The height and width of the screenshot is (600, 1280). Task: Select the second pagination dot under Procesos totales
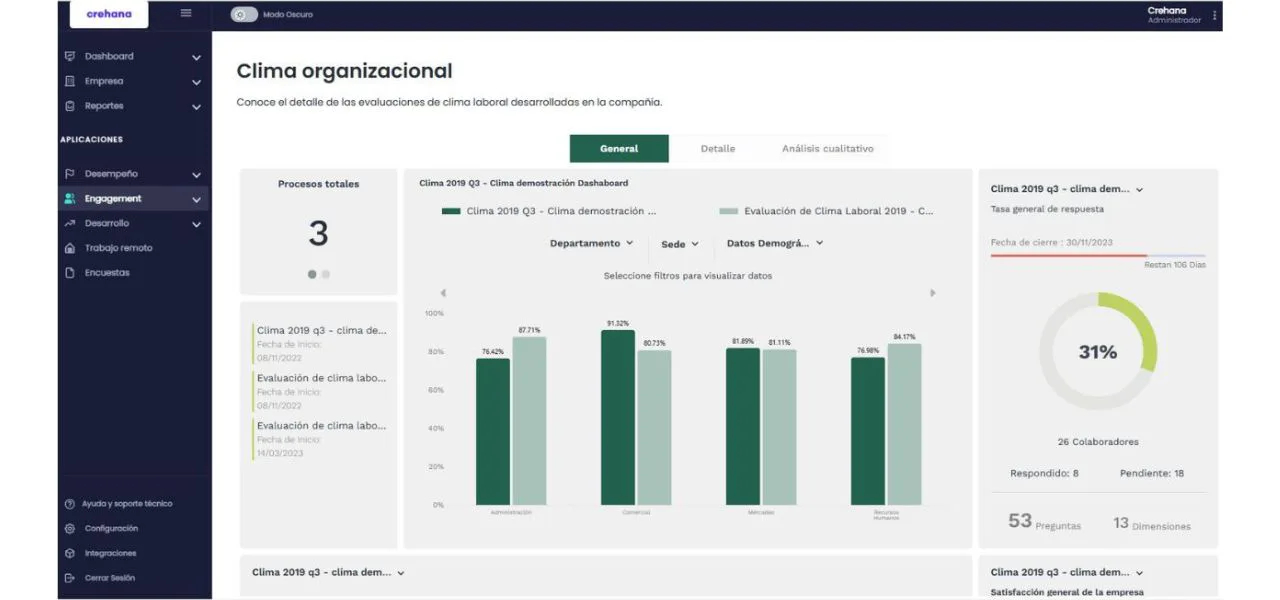(x=326, y=272)
